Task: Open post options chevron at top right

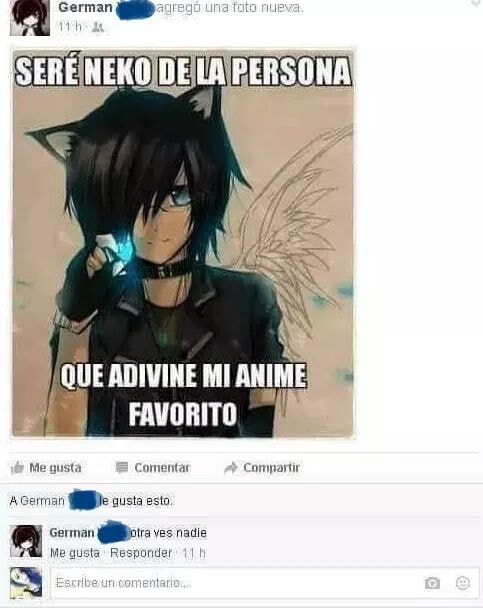Action: click(x=476, y=3)
